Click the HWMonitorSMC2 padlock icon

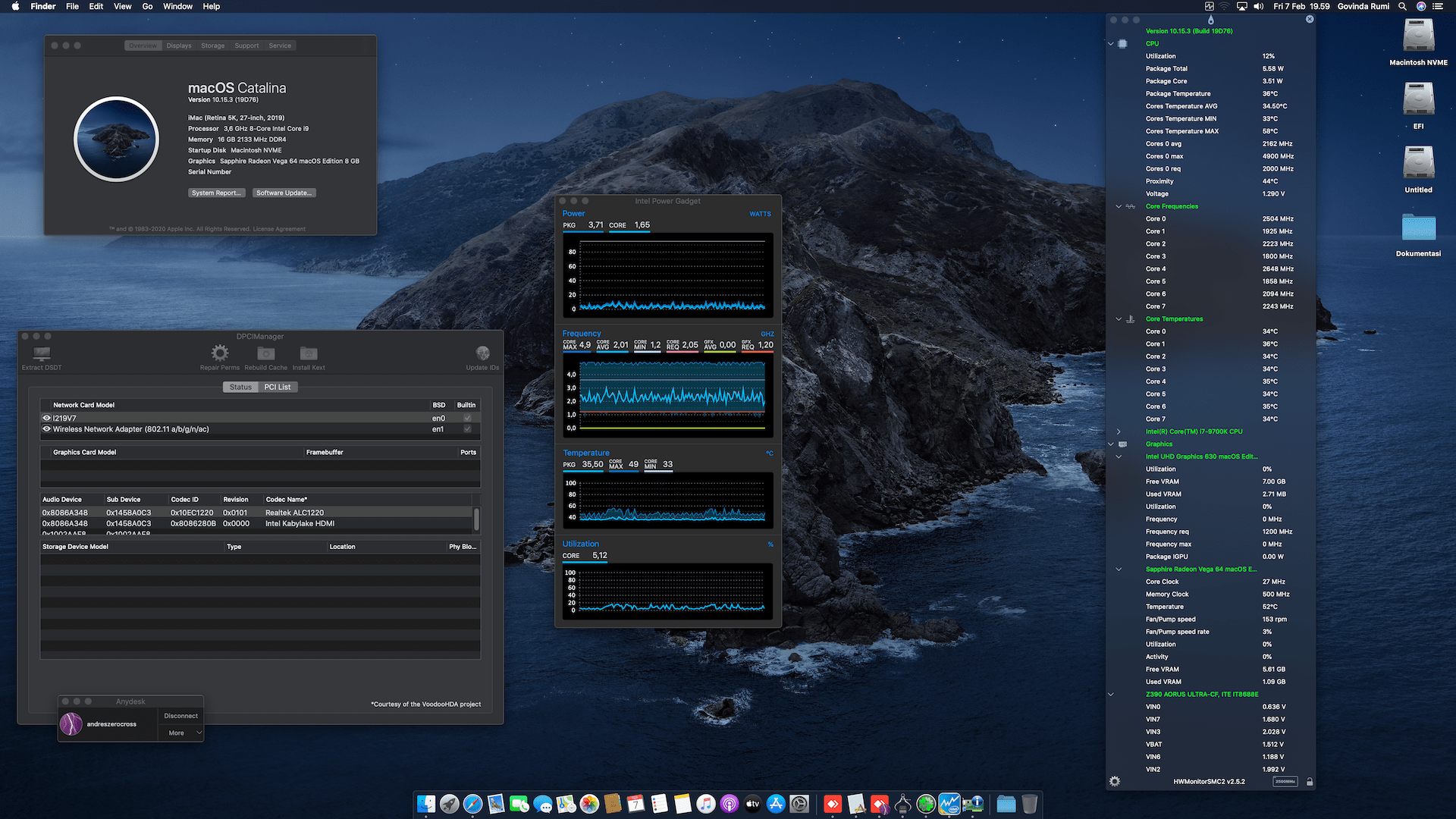tap(1310, 781)
